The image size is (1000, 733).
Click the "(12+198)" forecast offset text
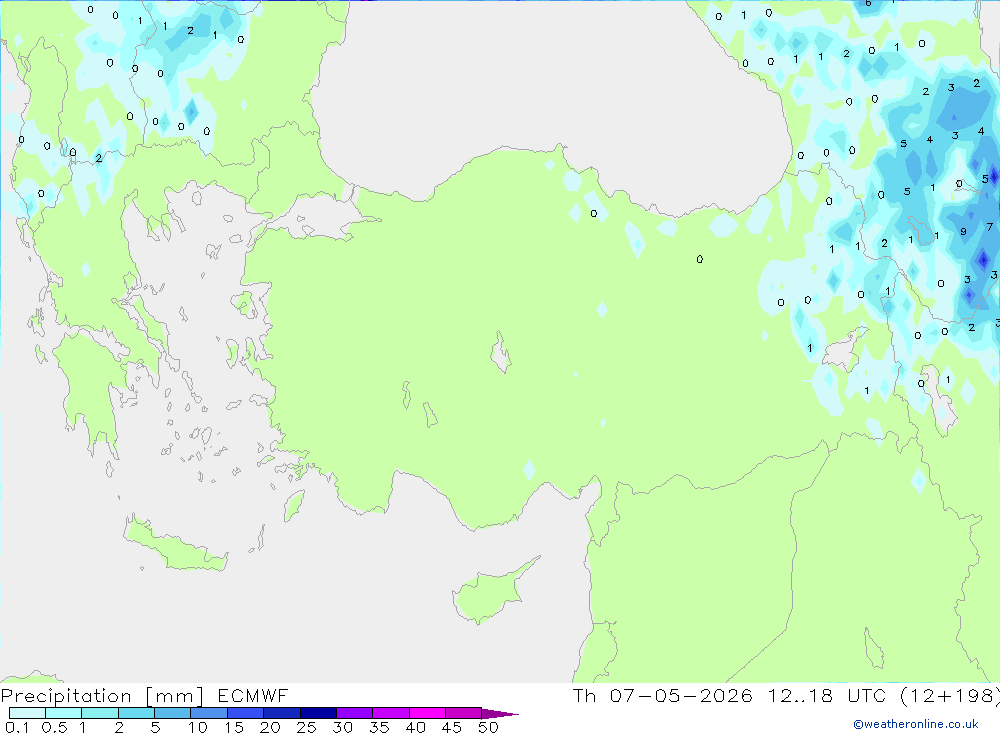(x=950, y=695)
